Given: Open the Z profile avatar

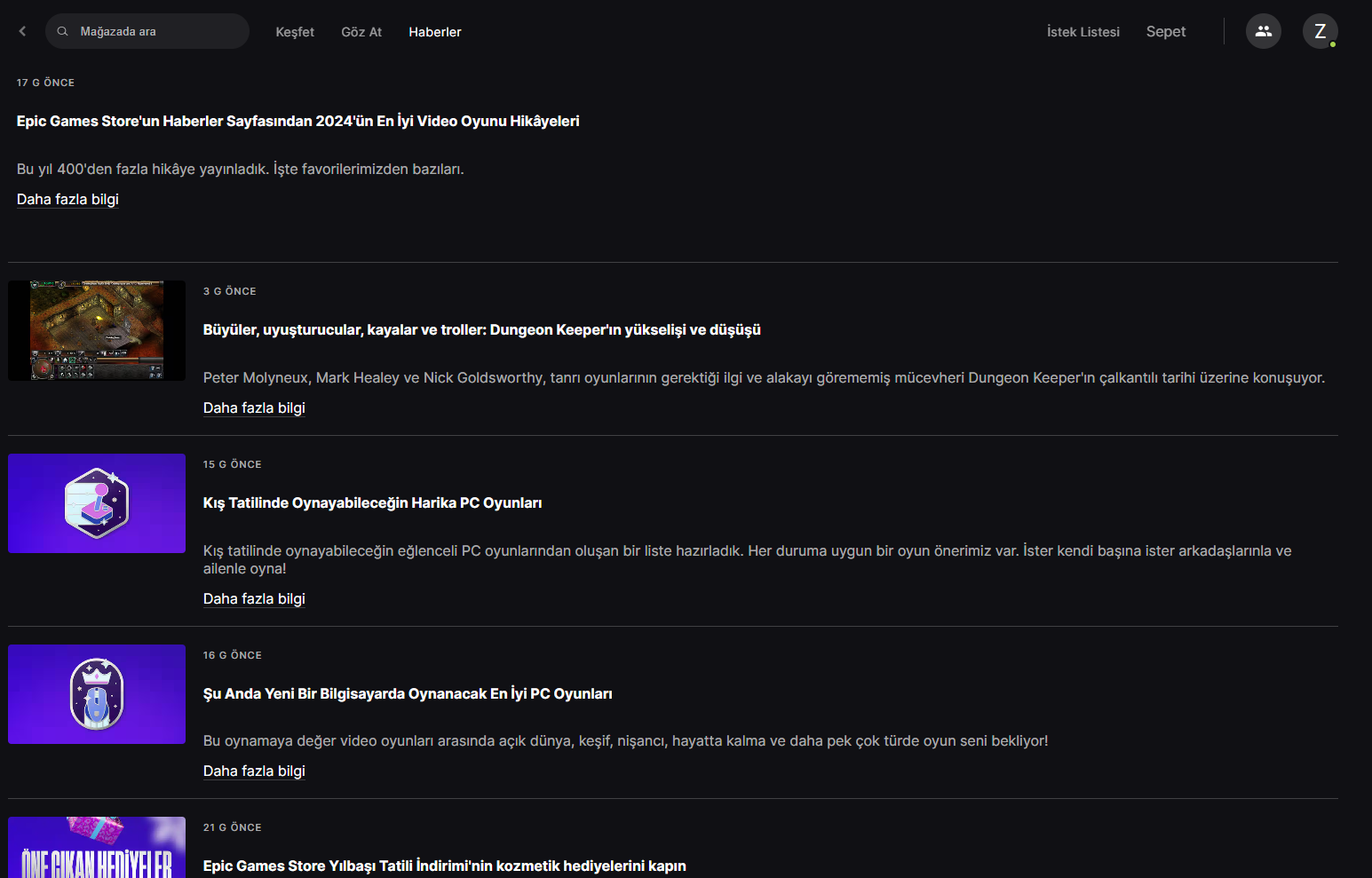Looking at the screenshot, I should pyautogui.click(x=1320, y=31).
